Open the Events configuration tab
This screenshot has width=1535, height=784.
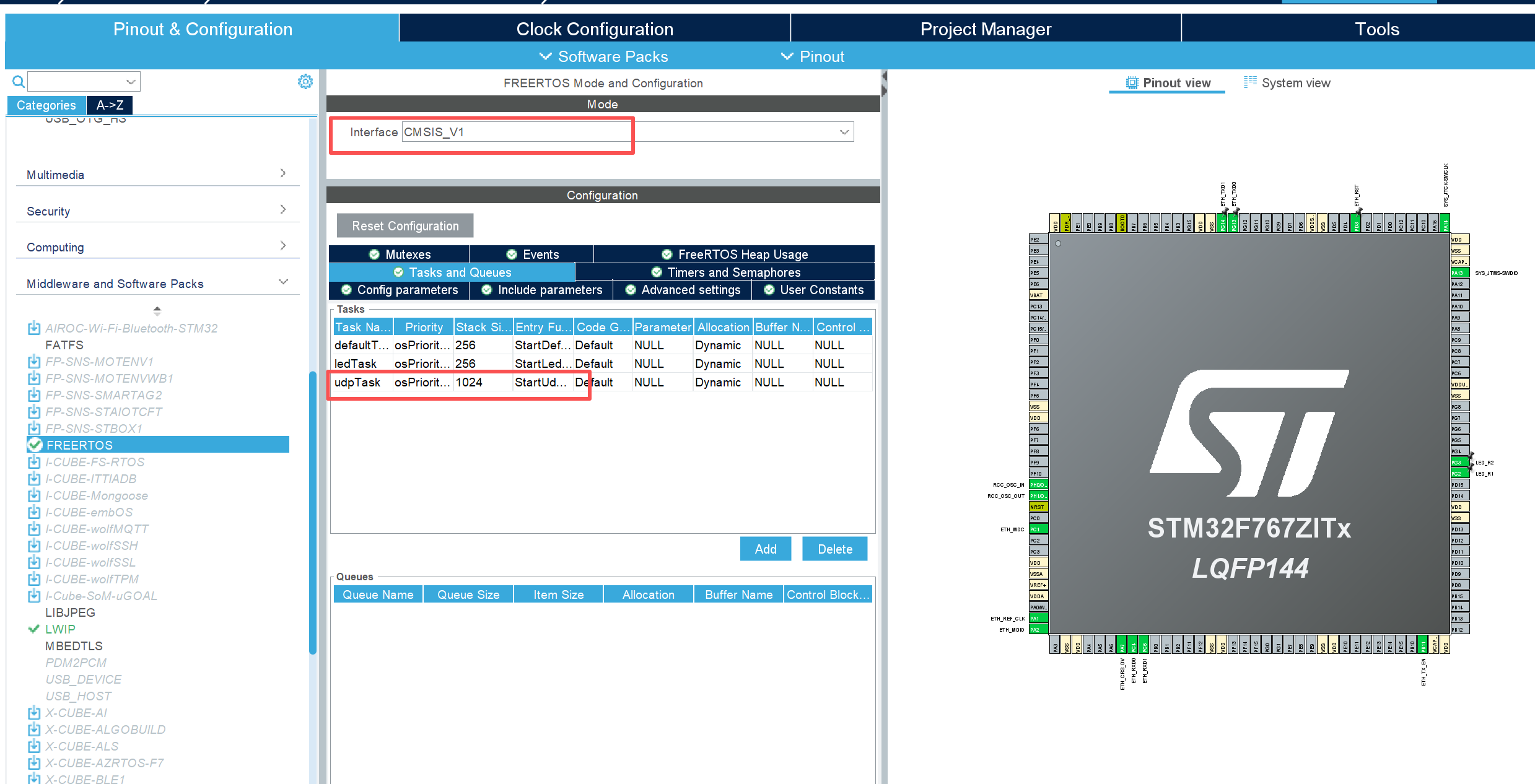click(531, 254)
